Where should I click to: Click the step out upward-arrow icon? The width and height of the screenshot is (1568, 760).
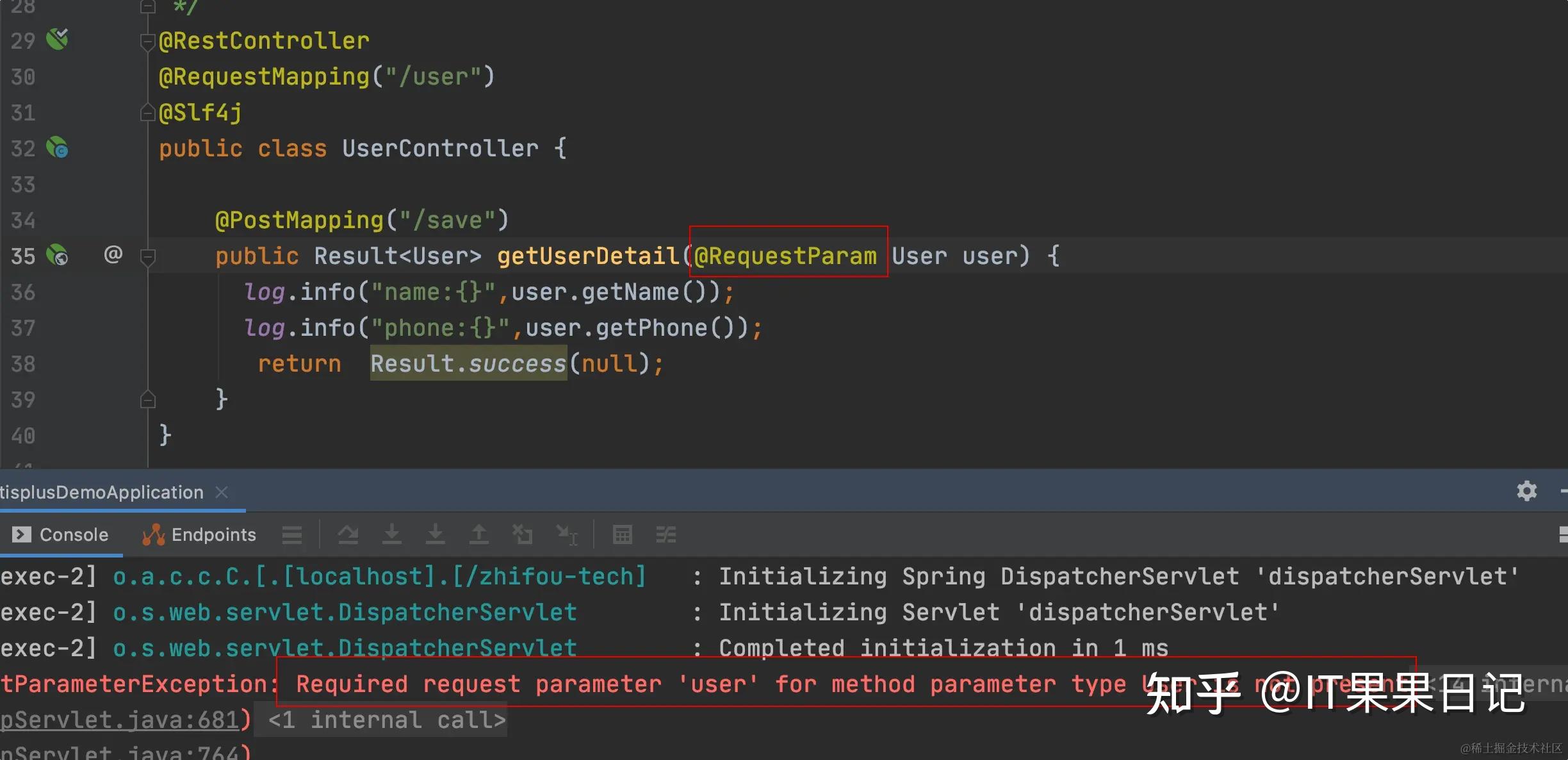coord(479,534)
